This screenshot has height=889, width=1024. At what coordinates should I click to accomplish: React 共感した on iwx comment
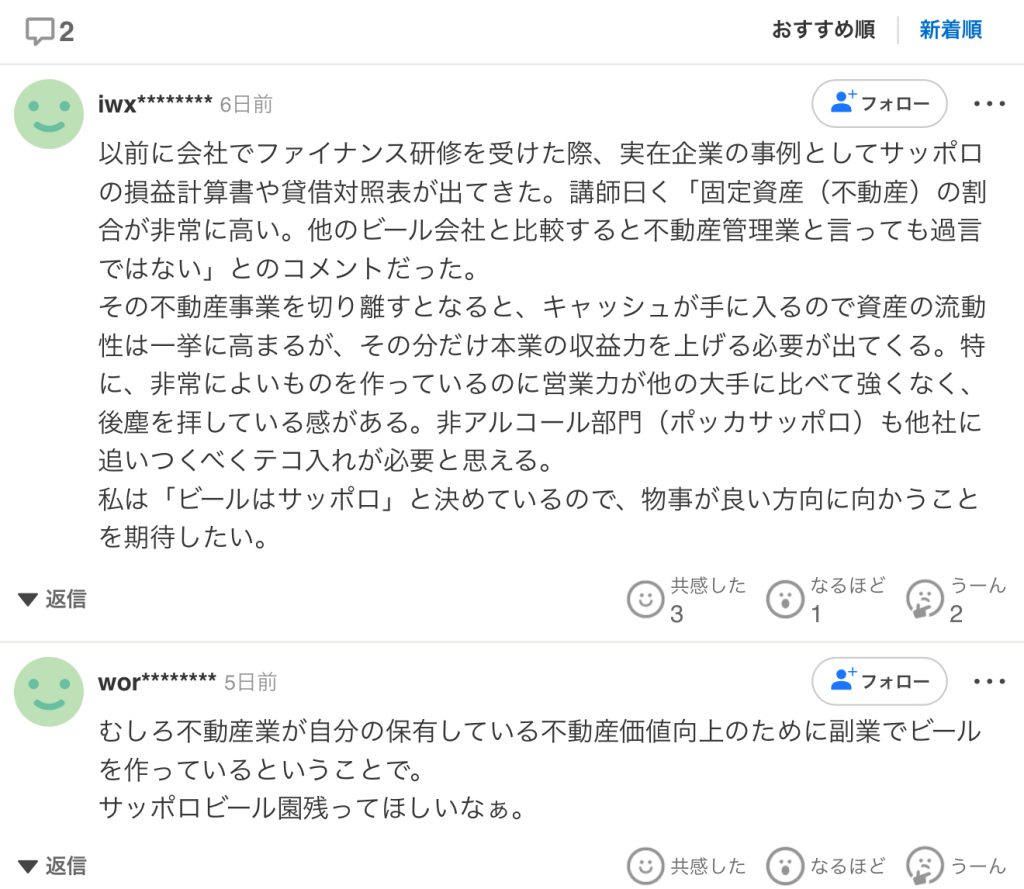coord(646,599)
